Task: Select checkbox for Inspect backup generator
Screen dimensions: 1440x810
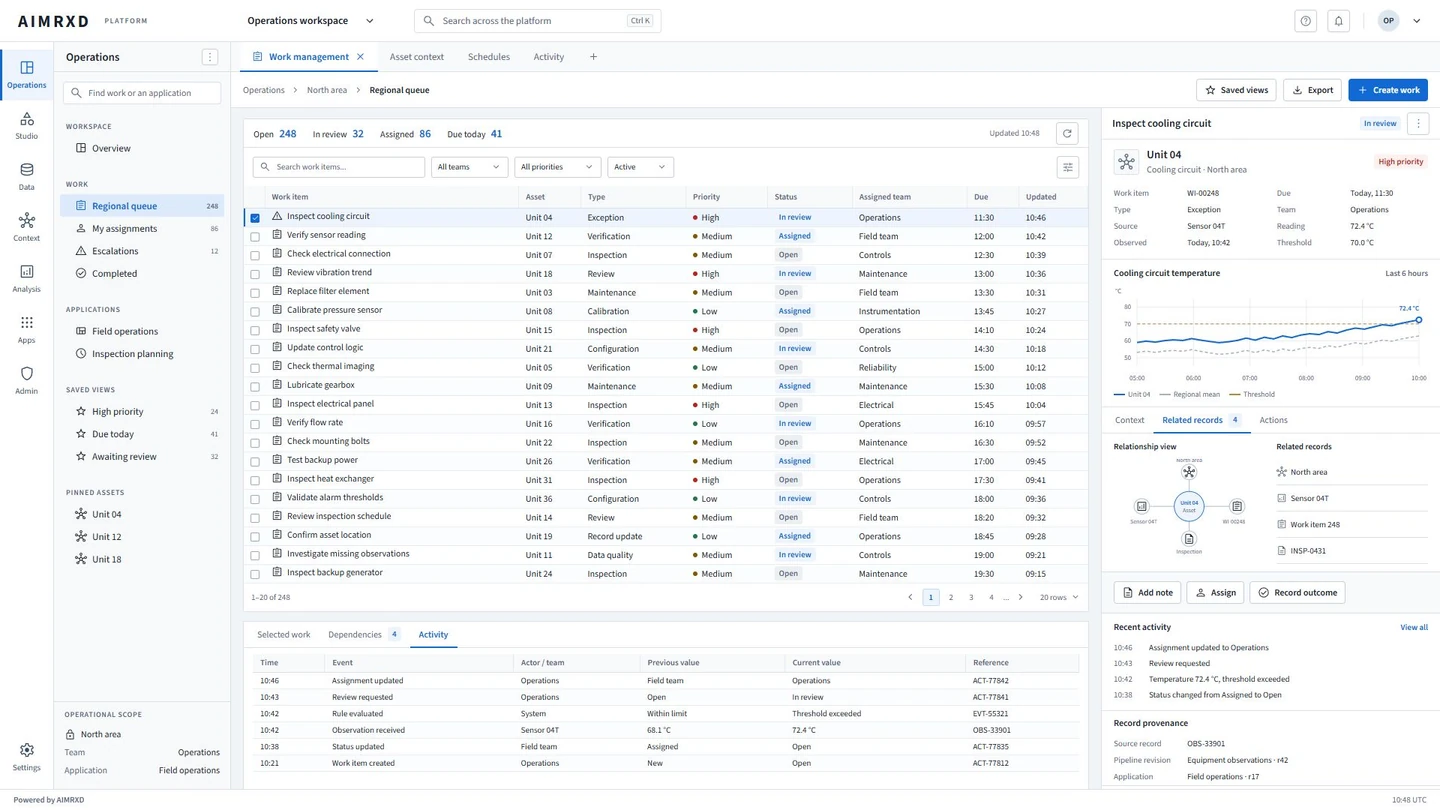Action: click(x=255, y=574)
